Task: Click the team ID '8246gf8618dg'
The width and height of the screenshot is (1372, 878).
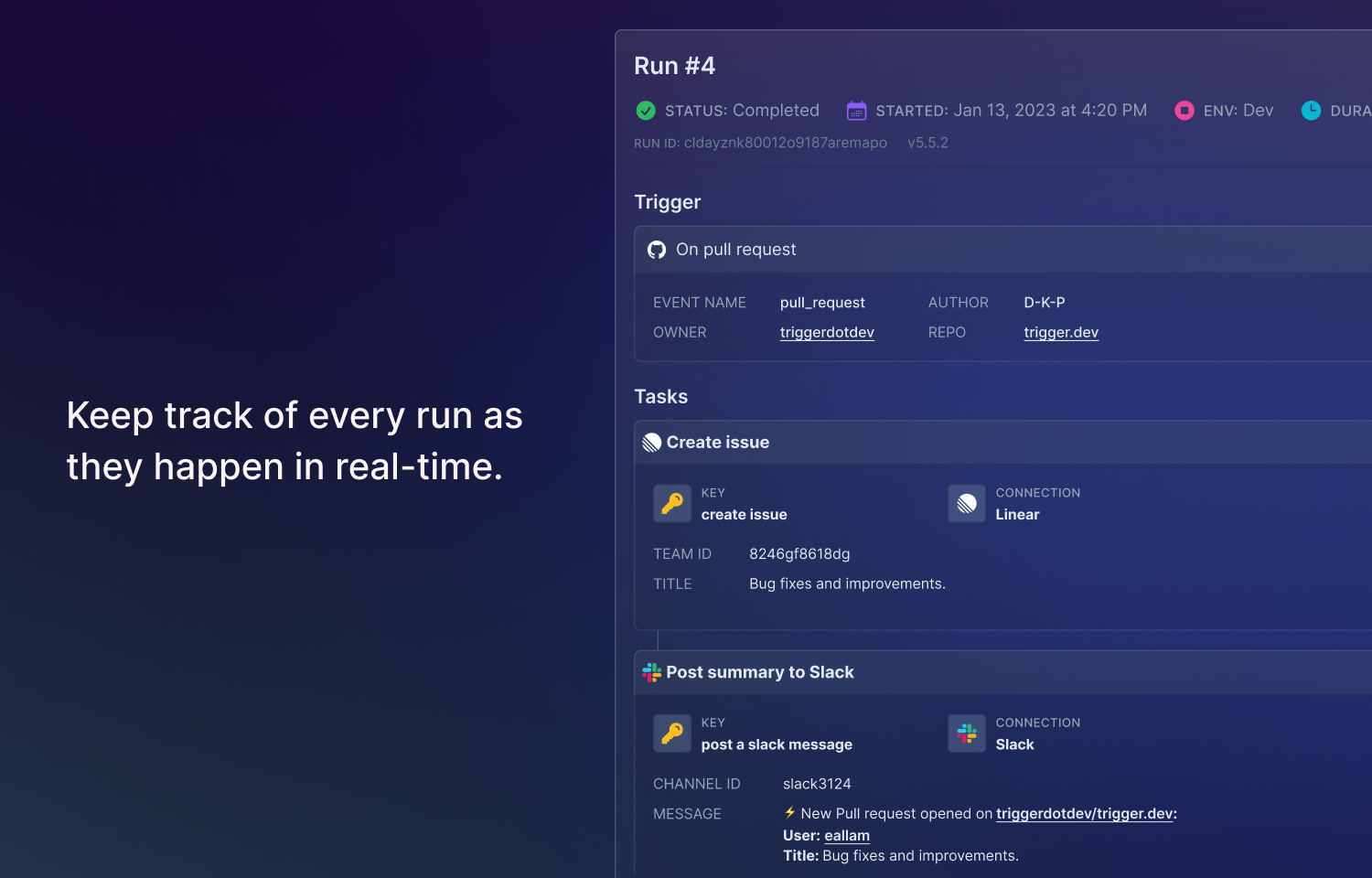Action: tap(799, 554)
